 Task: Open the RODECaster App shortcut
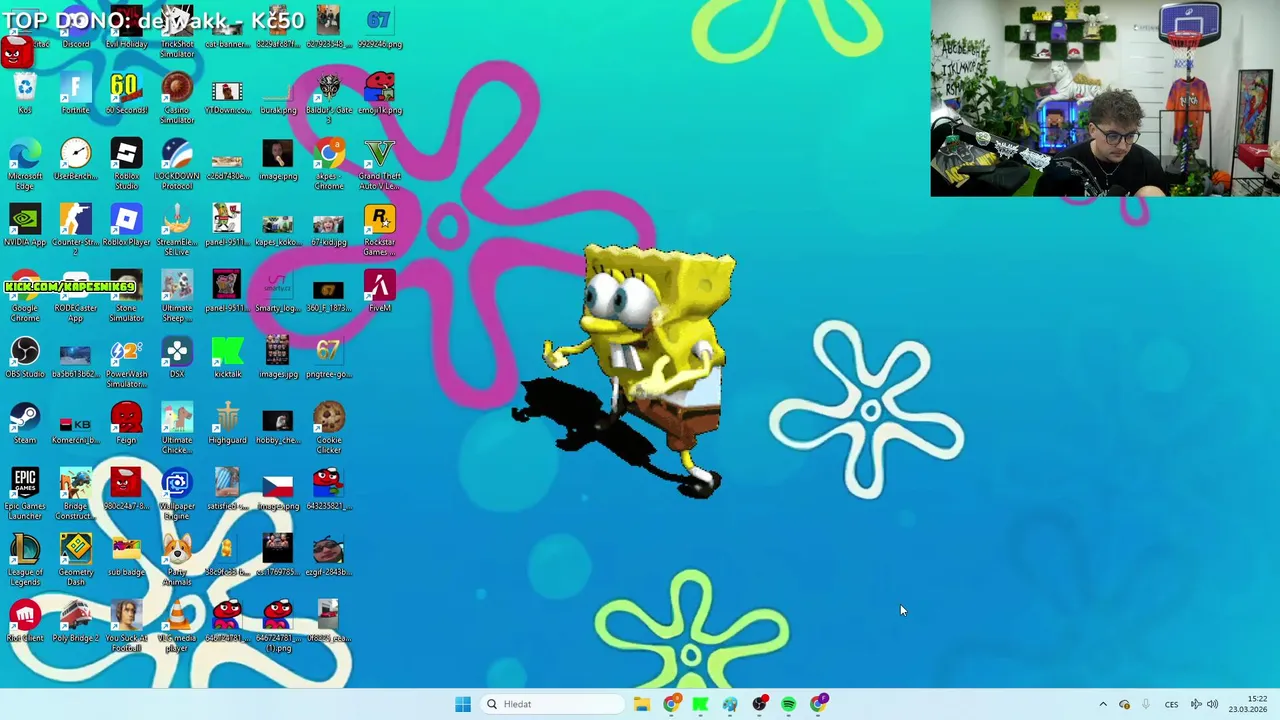point(76,297)
